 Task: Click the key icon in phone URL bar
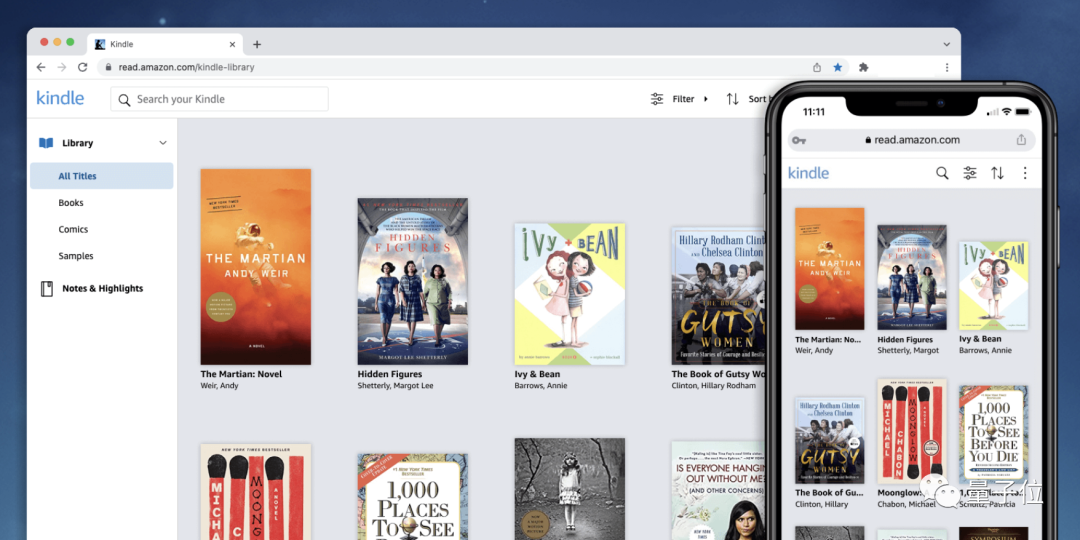[x=799, y=141]
